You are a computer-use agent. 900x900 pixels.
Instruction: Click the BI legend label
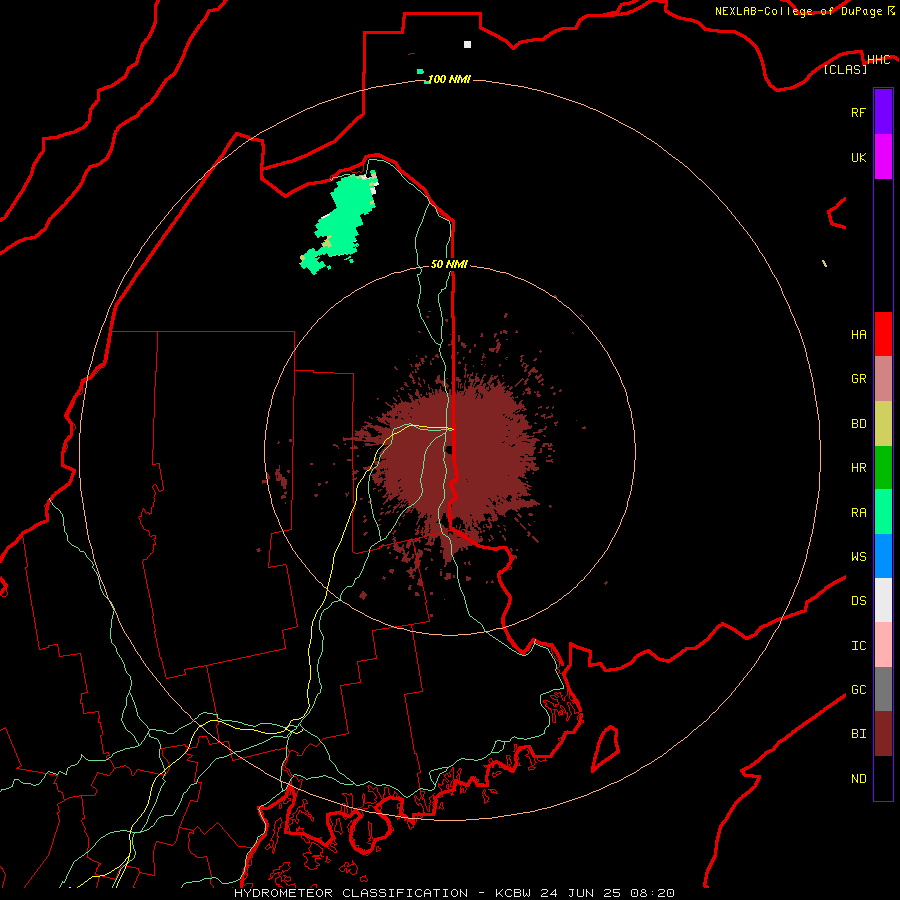(858, 734)
